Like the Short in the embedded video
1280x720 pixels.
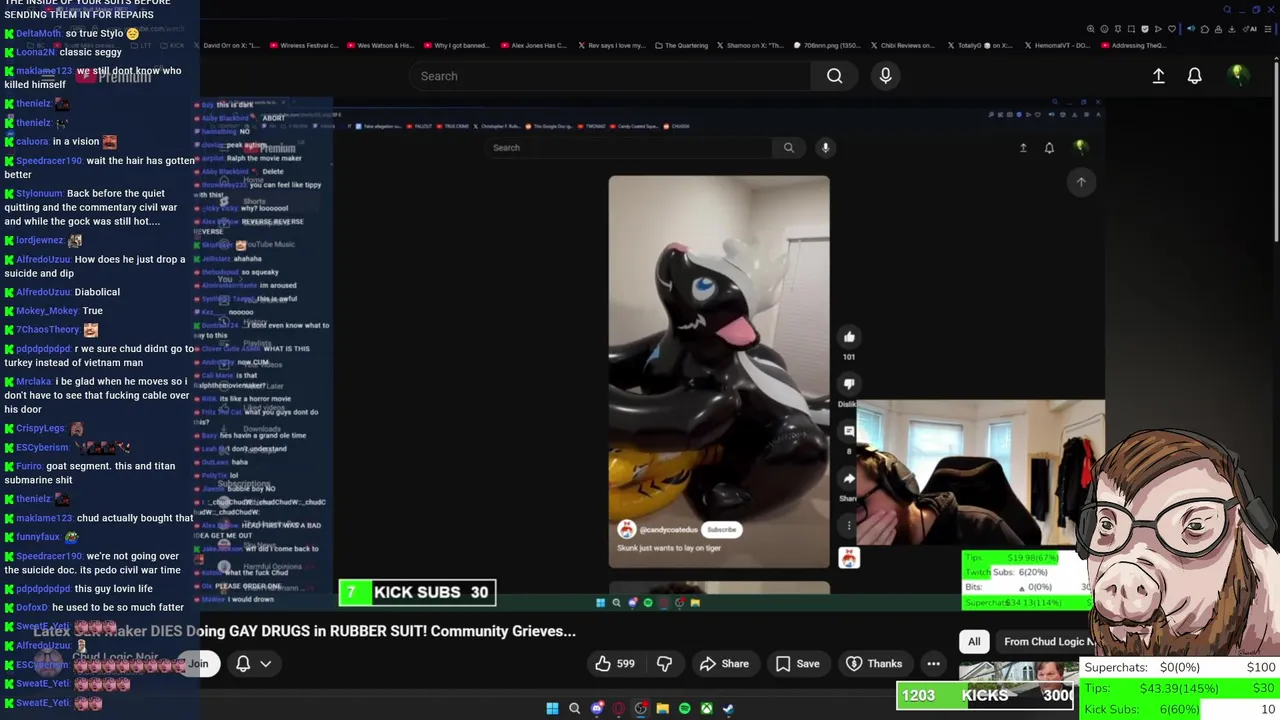(x=849, y=337)
